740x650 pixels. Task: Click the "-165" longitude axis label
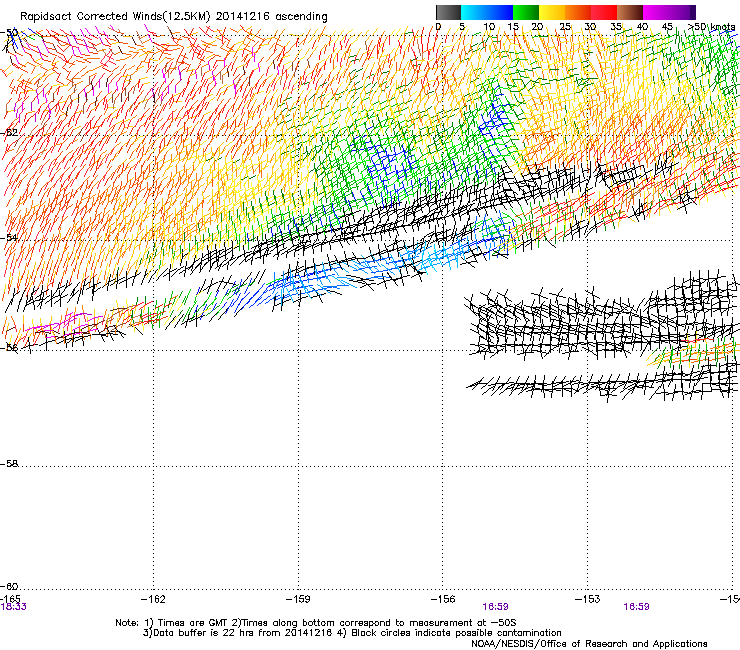[x=10, y=599]
